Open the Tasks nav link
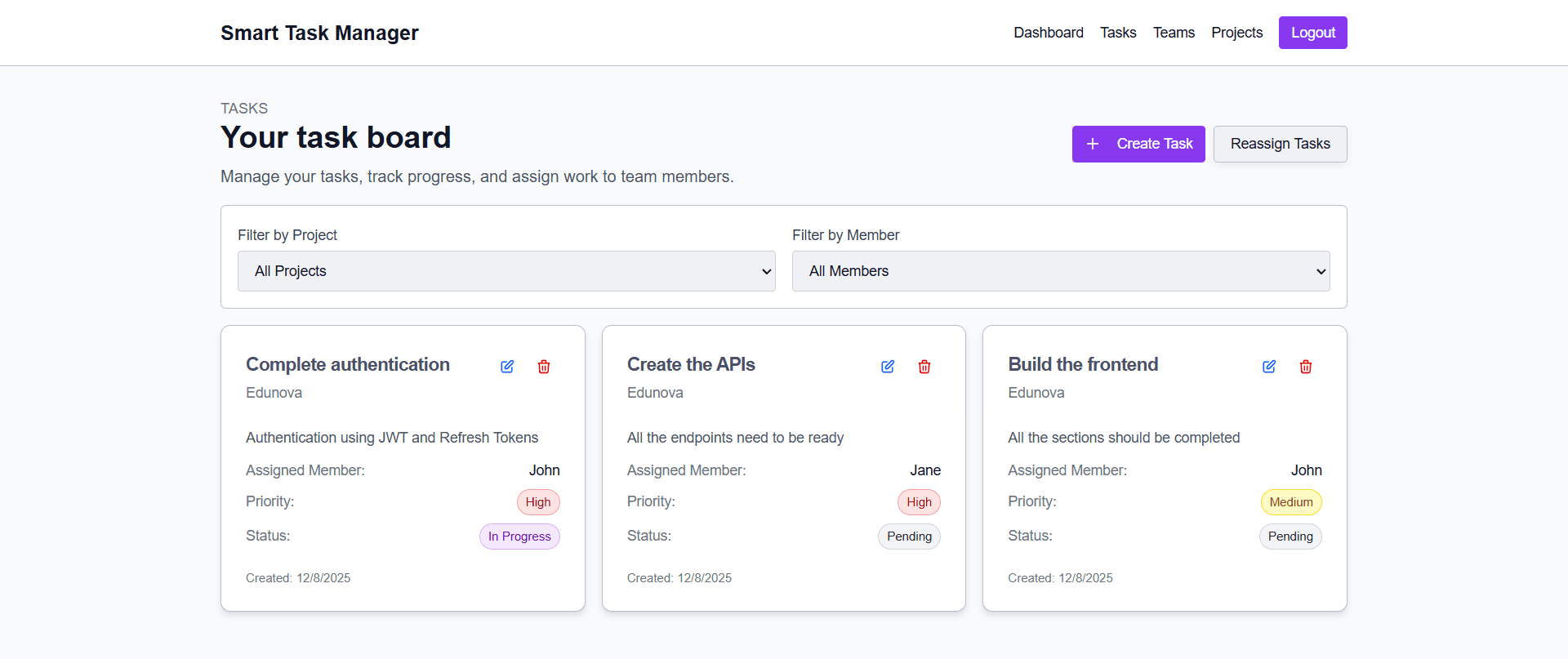Viewport: 1568px width, 659px height. (x=1118, y=33)
